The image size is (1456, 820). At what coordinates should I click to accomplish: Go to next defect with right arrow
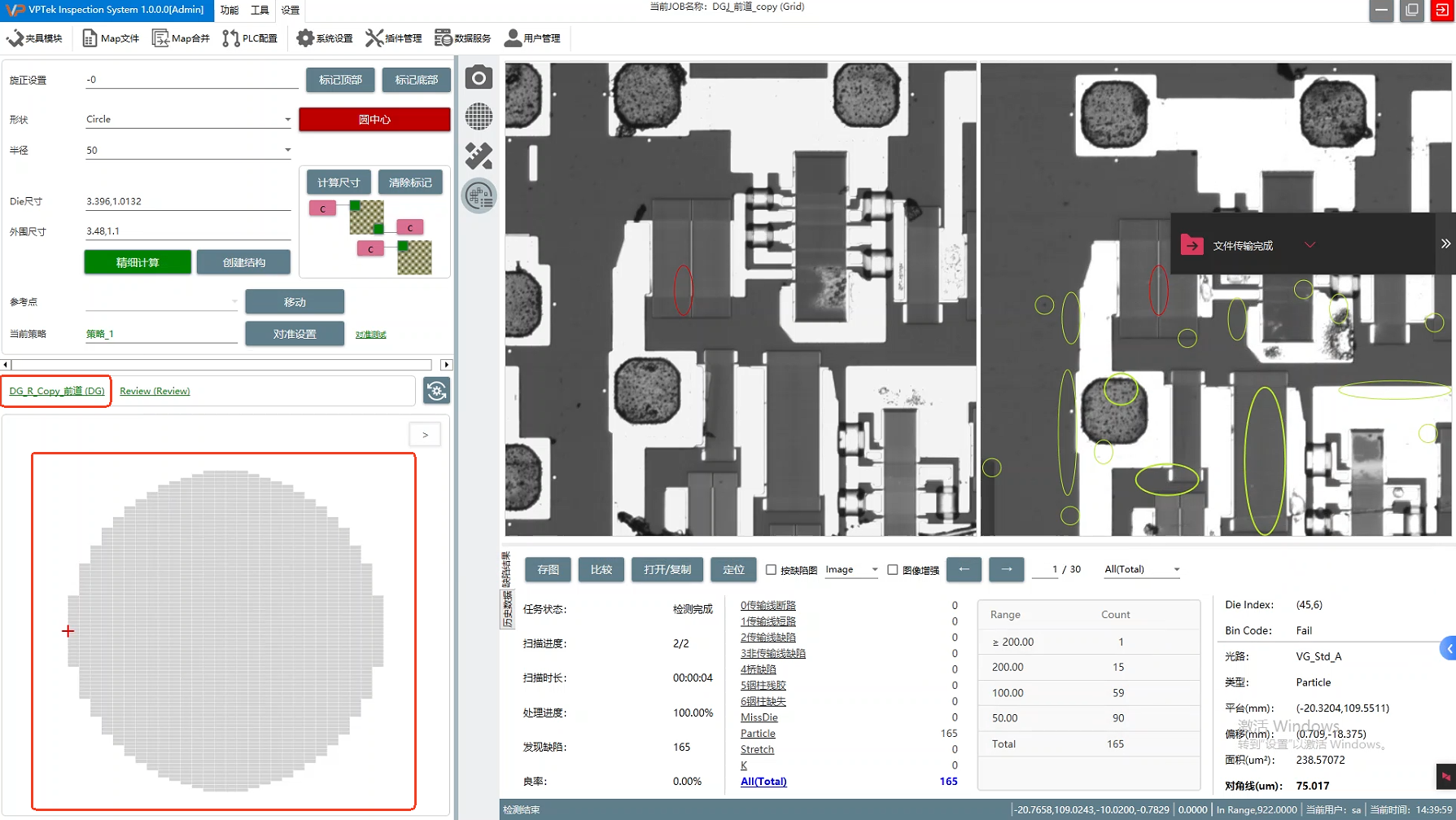pos(1006,569)
